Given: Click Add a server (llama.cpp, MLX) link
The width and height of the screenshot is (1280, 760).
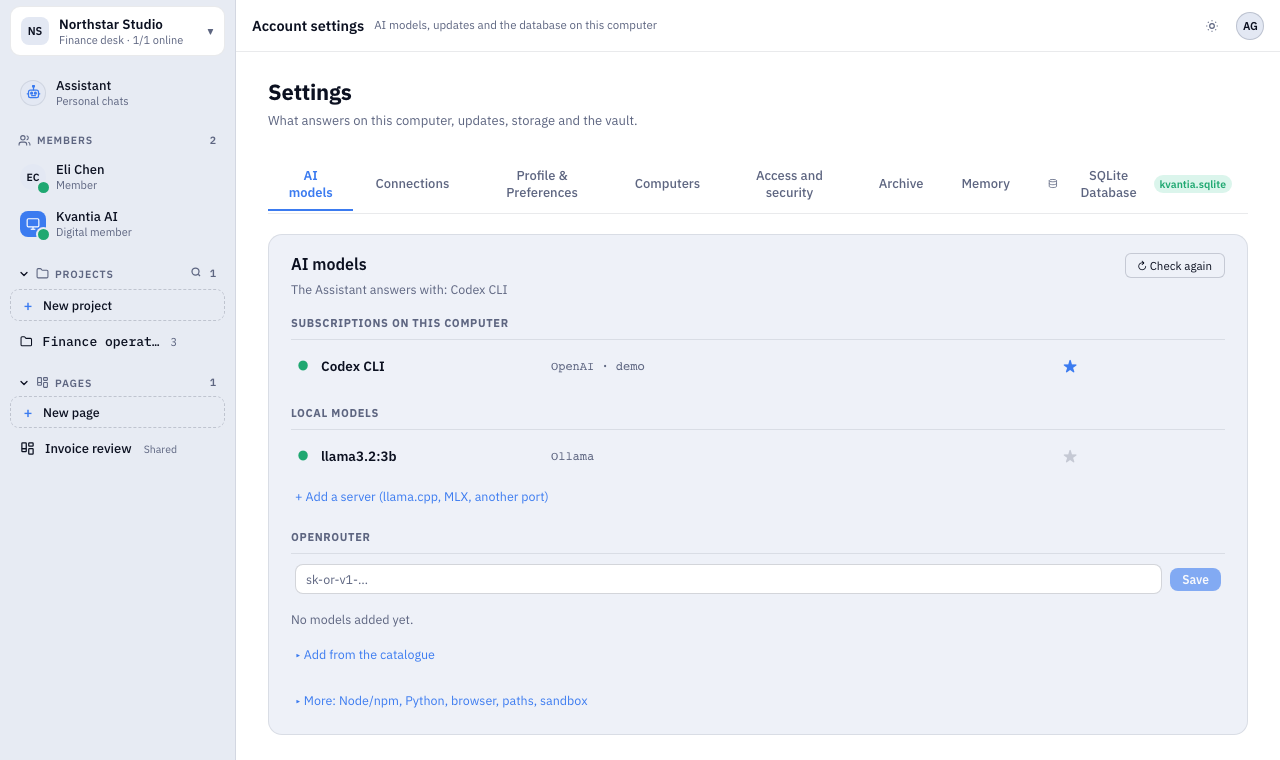Looking at the screenshot, I should (421, 497).
